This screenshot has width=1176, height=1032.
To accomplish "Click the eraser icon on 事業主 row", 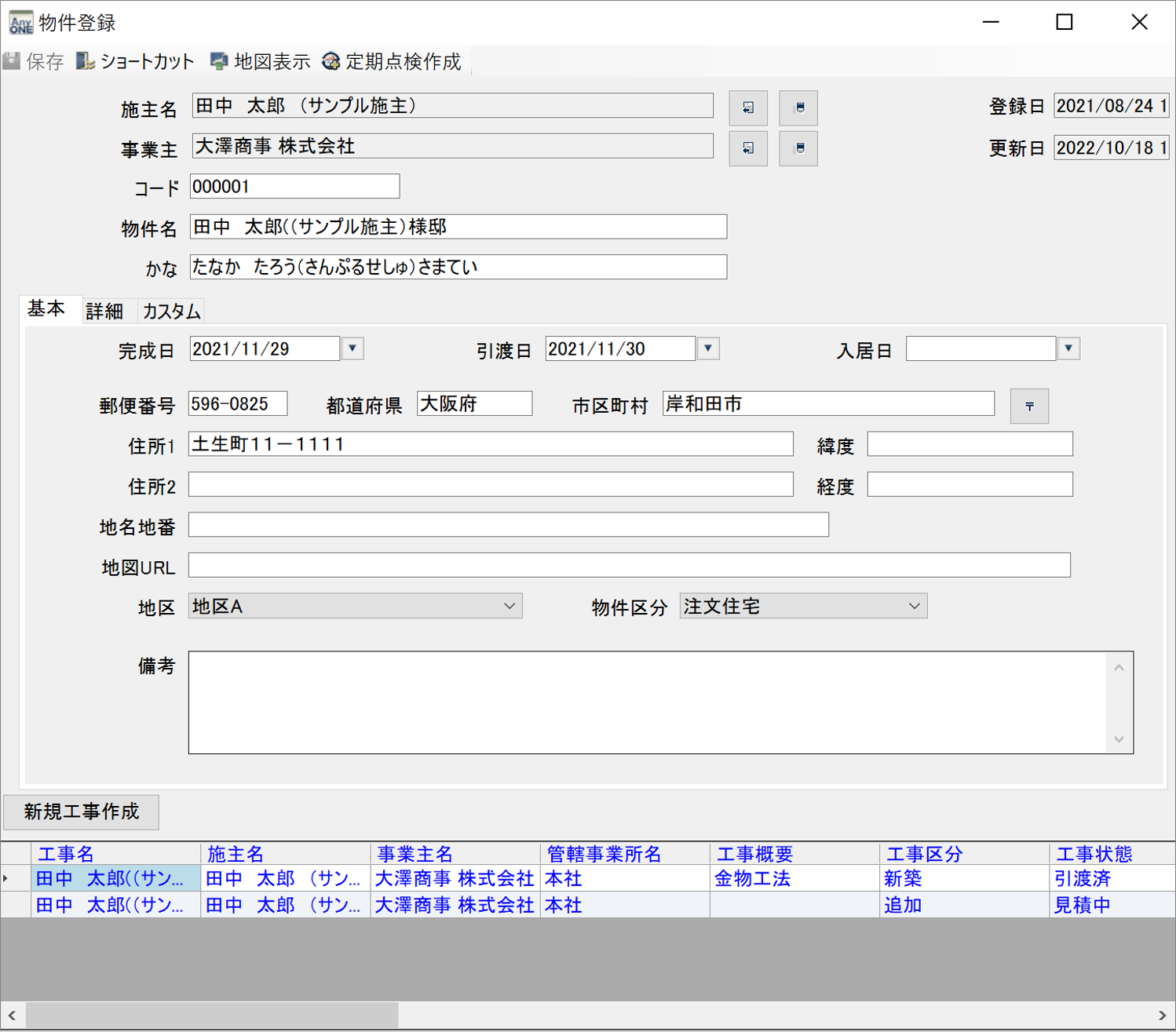I will (x=798, y=148).
